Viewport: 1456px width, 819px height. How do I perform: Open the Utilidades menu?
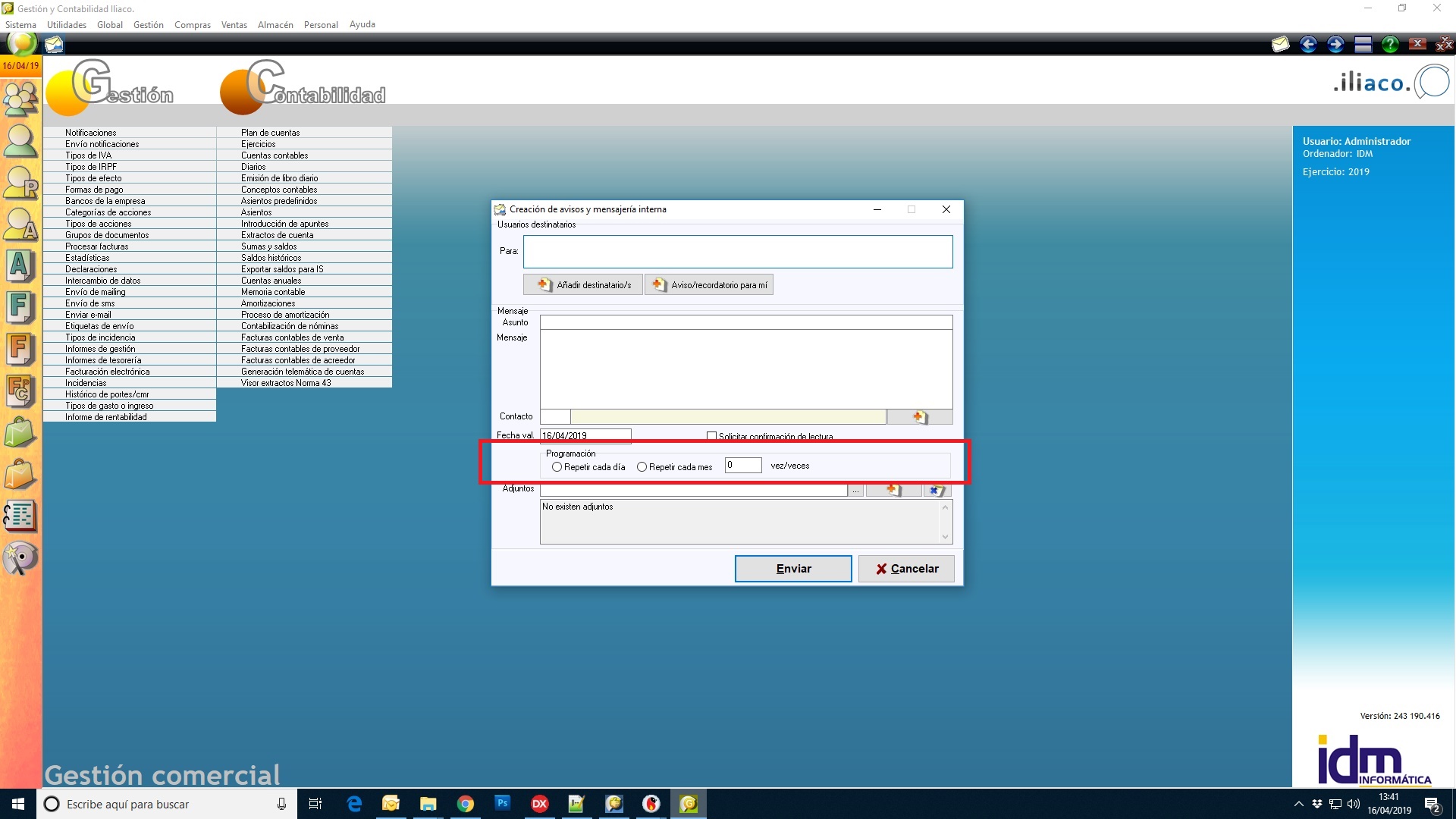point(67,24)
